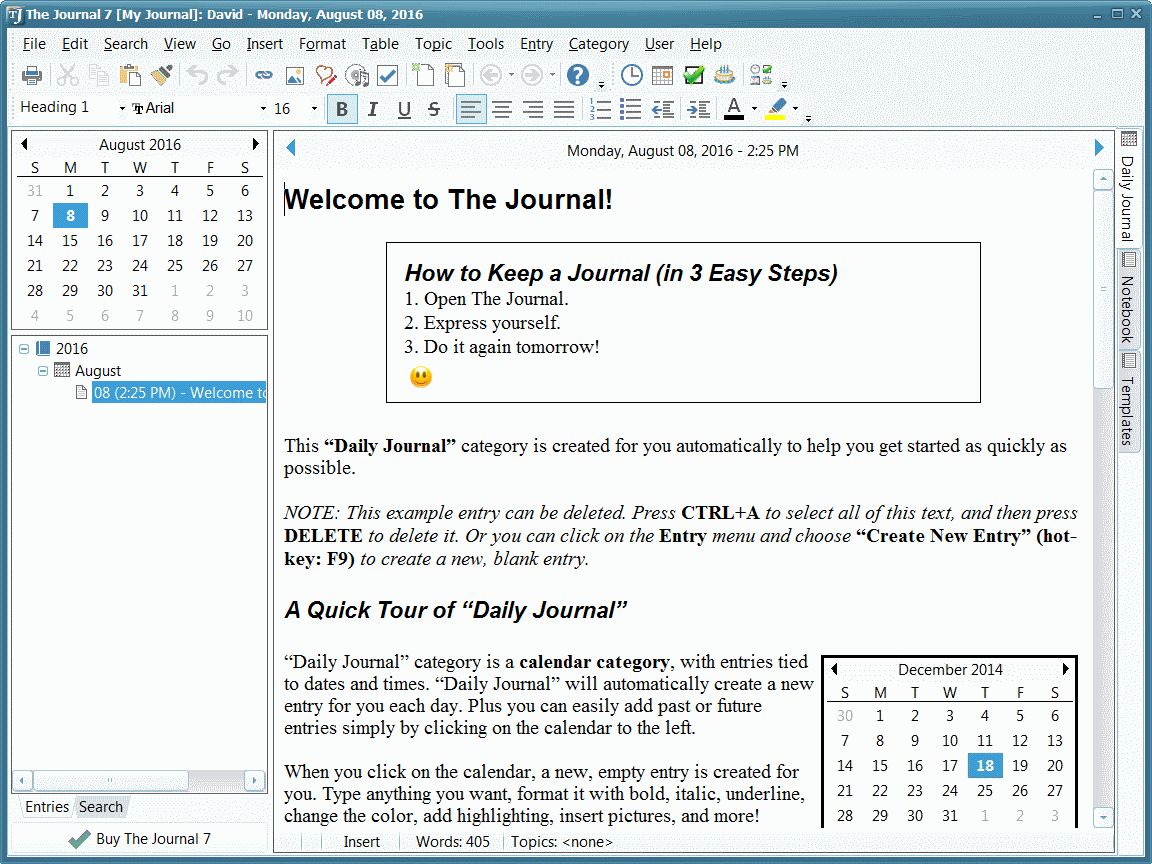Click Buy The Journal 7
This screenshot has width=1152, height=864.
point(140,839)
